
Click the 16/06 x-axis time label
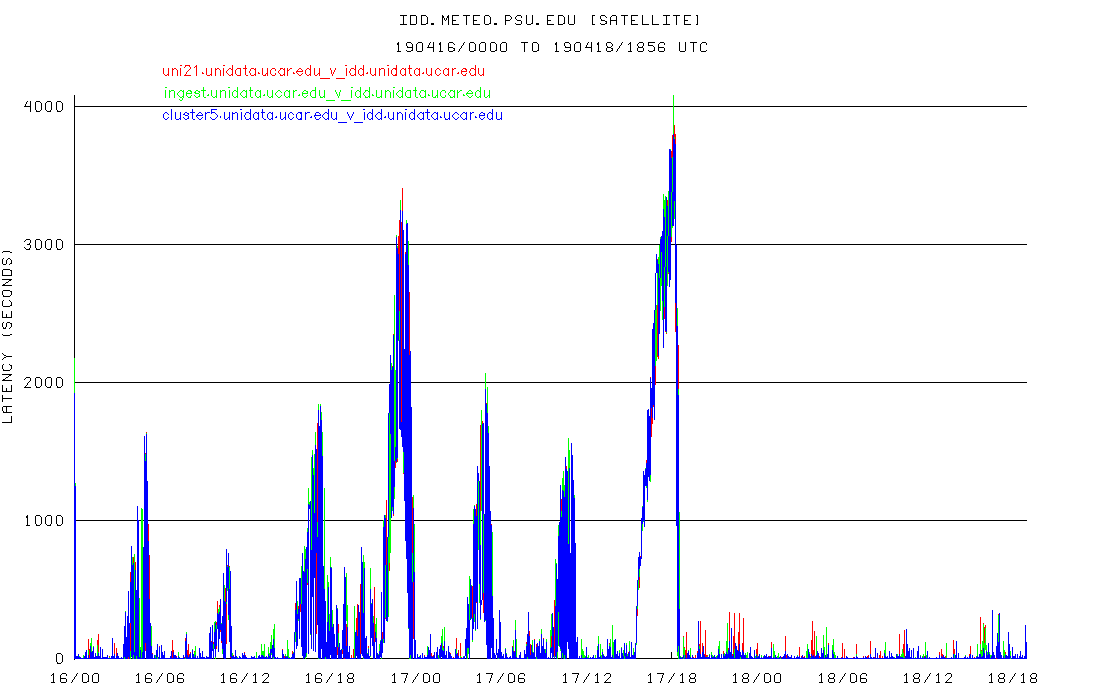[160, 678]
